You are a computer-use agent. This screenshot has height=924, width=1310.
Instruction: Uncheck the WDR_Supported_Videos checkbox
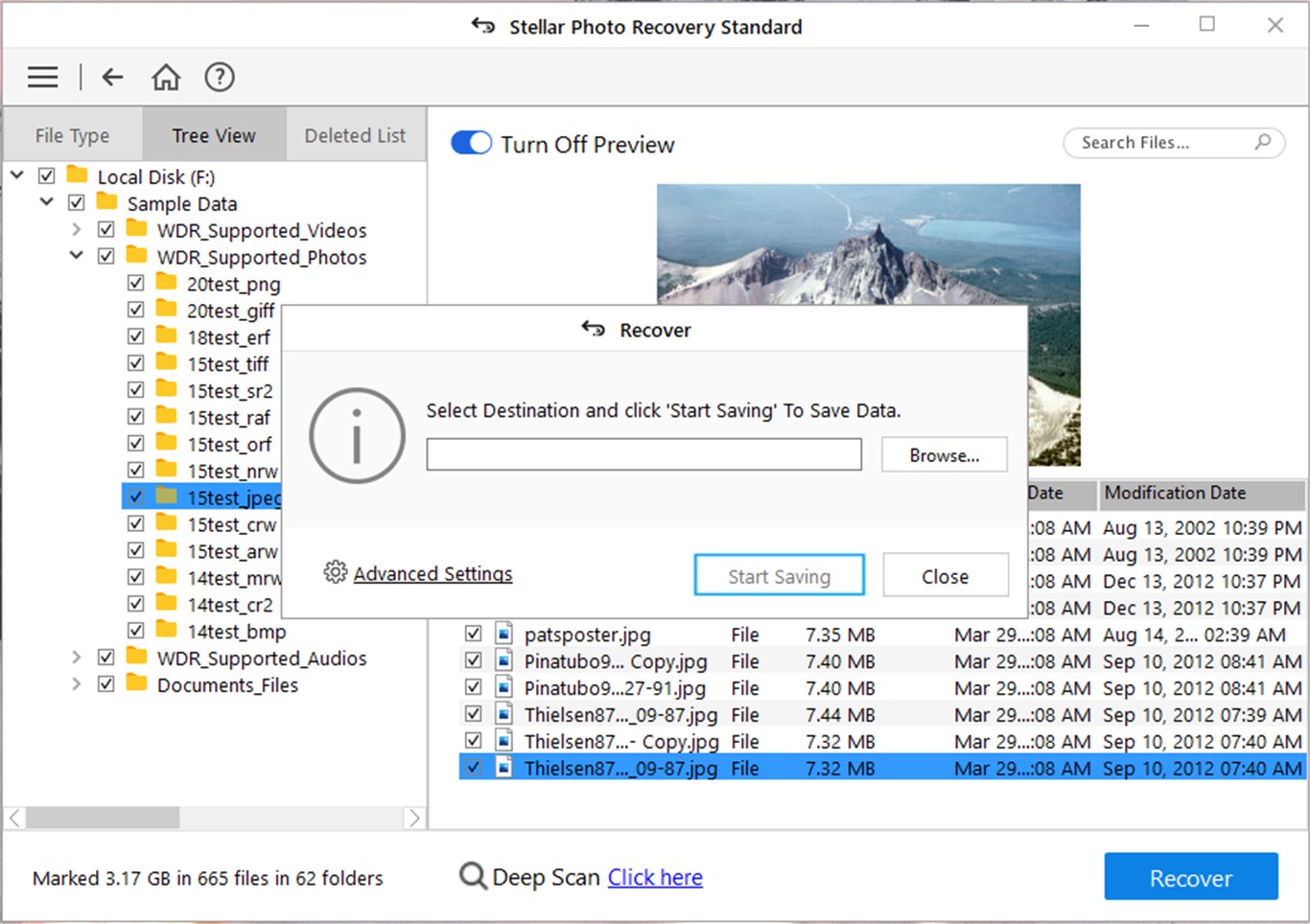(x=106, y=230)
